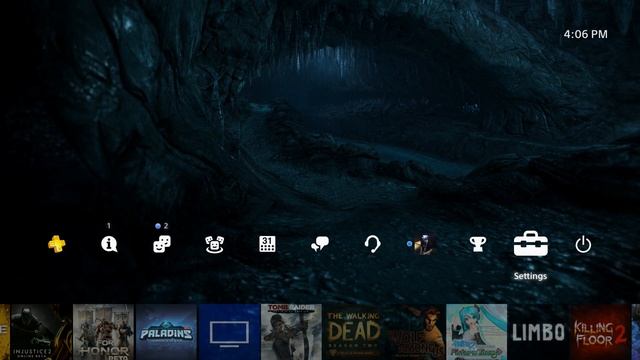Open the PlayStation Plus icon

56,244
